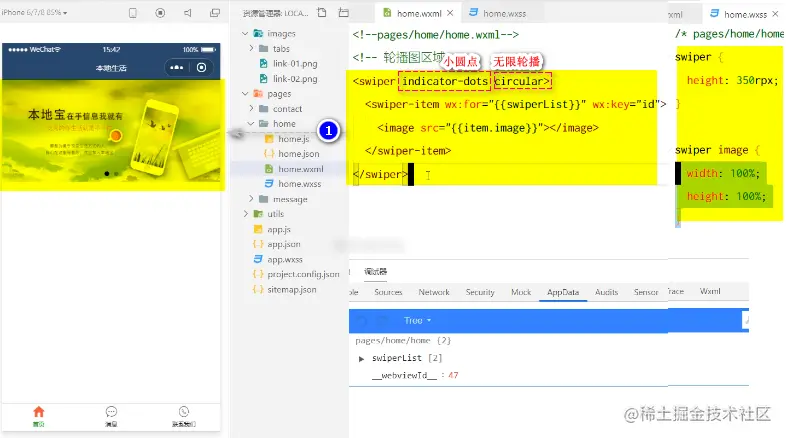Open project.config.json file
The width and height of the screenshot is (786, 438).
pos(303,274)
